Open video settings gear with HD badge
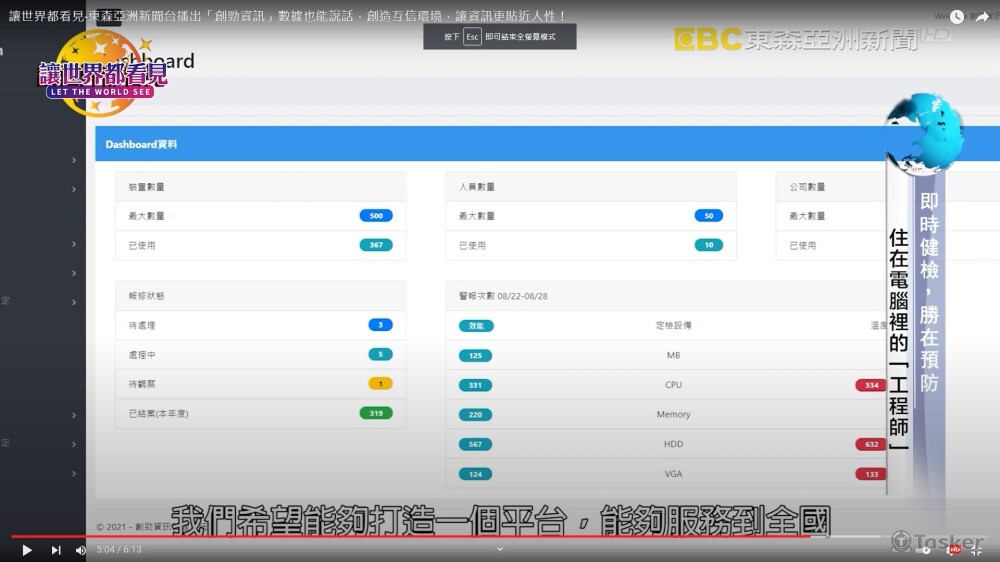 coord(953,550)
